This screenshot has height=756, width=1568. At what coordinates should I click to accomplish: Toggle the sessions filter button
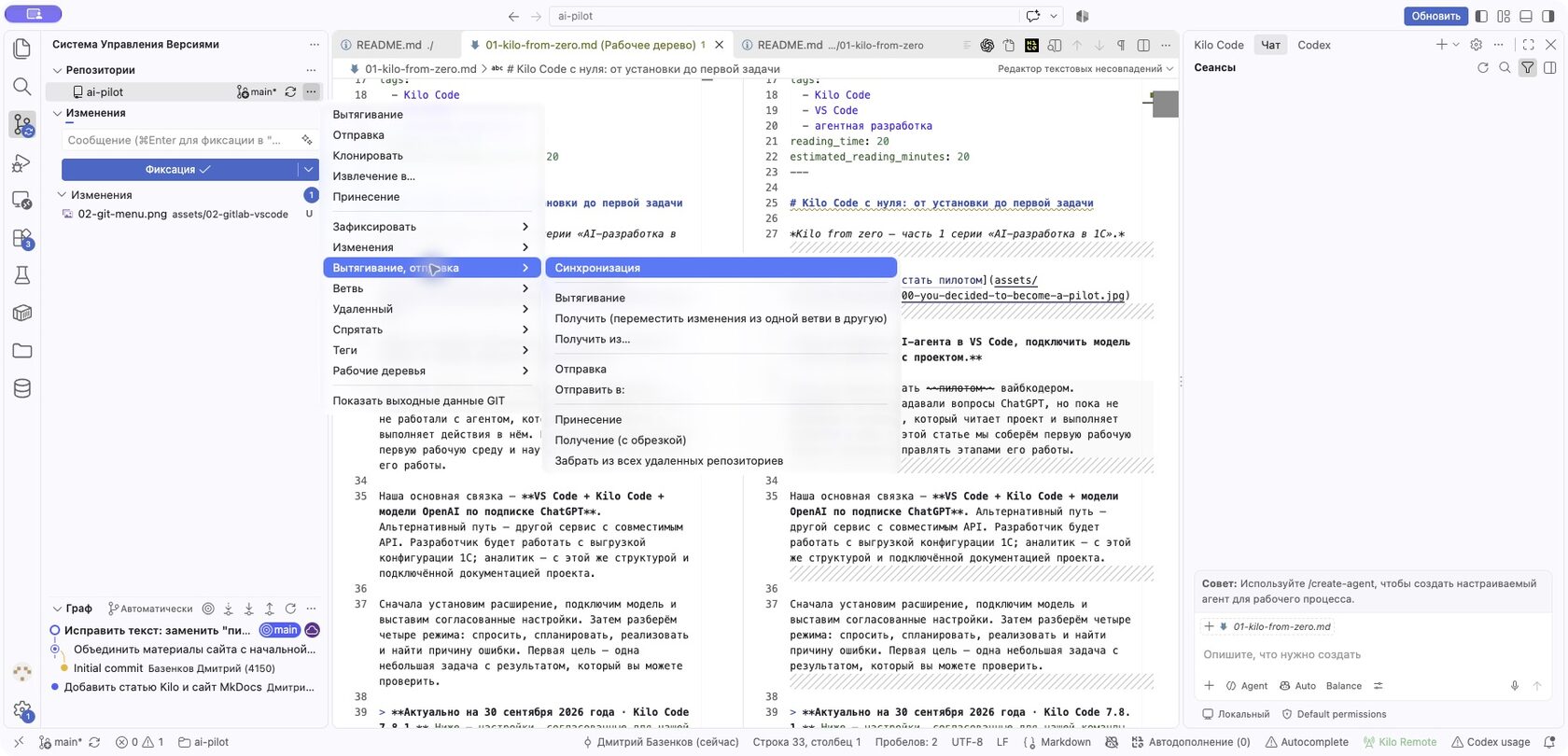(1527, 67)
